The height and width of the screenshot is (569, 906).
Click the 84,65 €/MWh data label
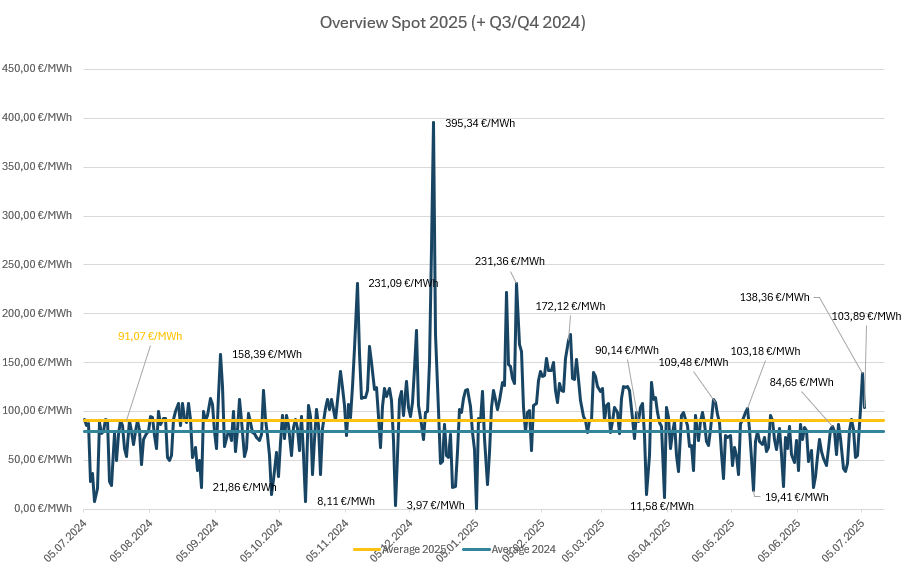pyautogui.click(x=801, y=382)
